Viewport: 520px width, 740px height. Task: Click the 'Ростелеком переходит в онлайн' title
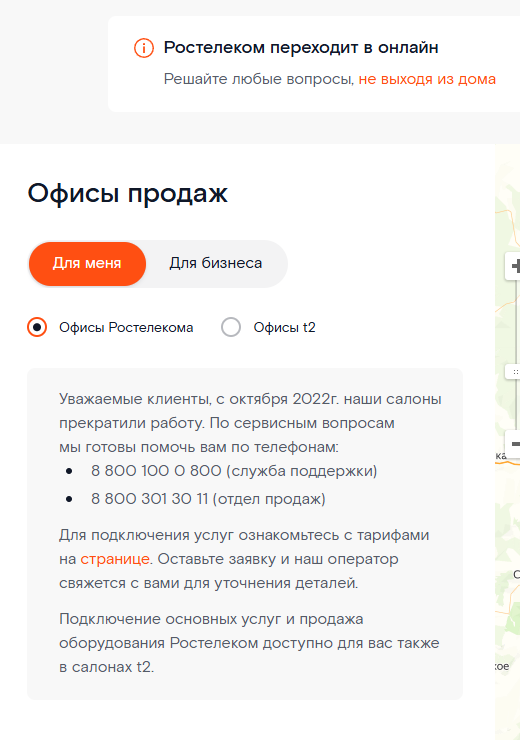301,48
